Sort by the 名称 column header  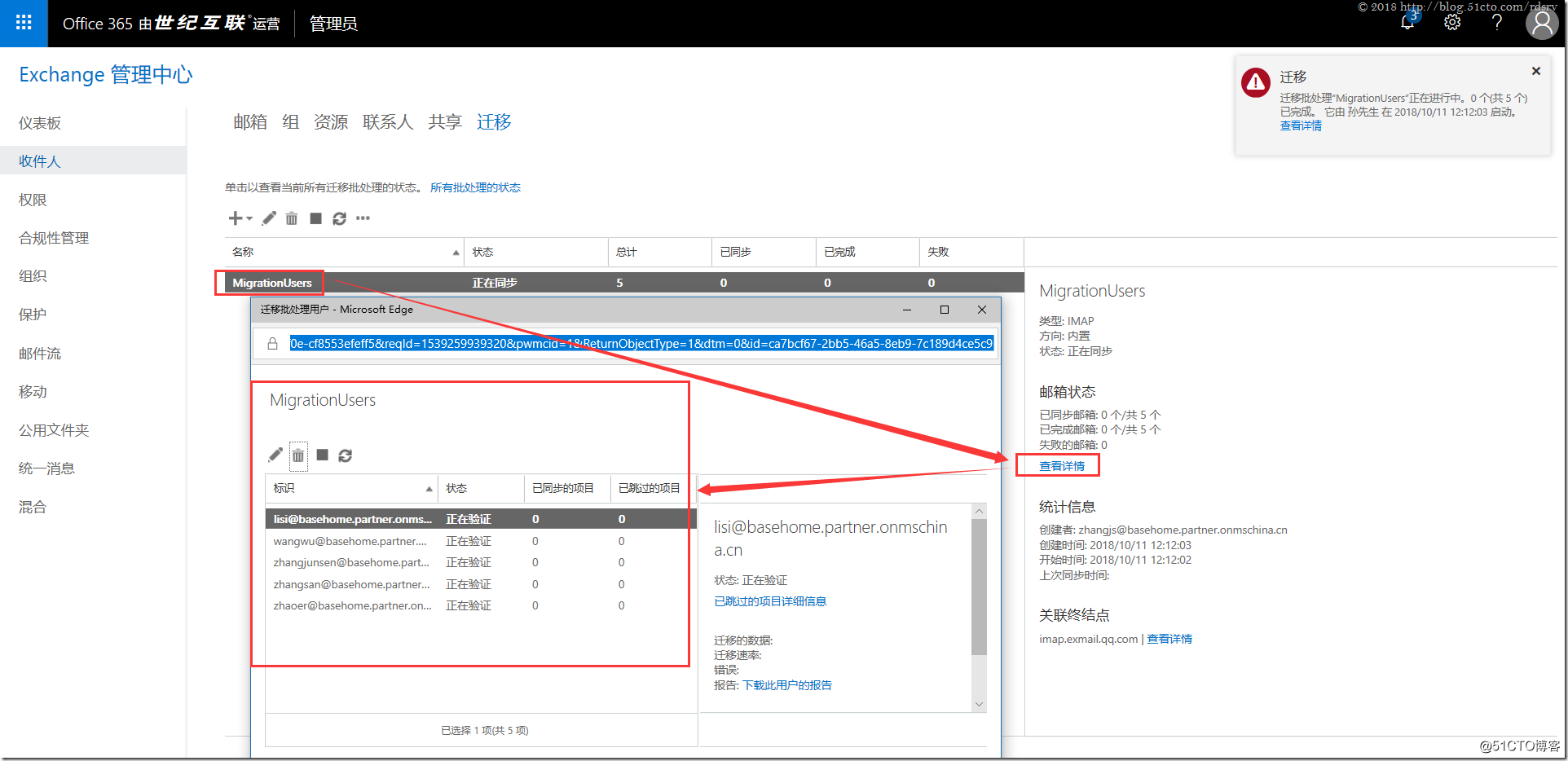coord(344,252)
